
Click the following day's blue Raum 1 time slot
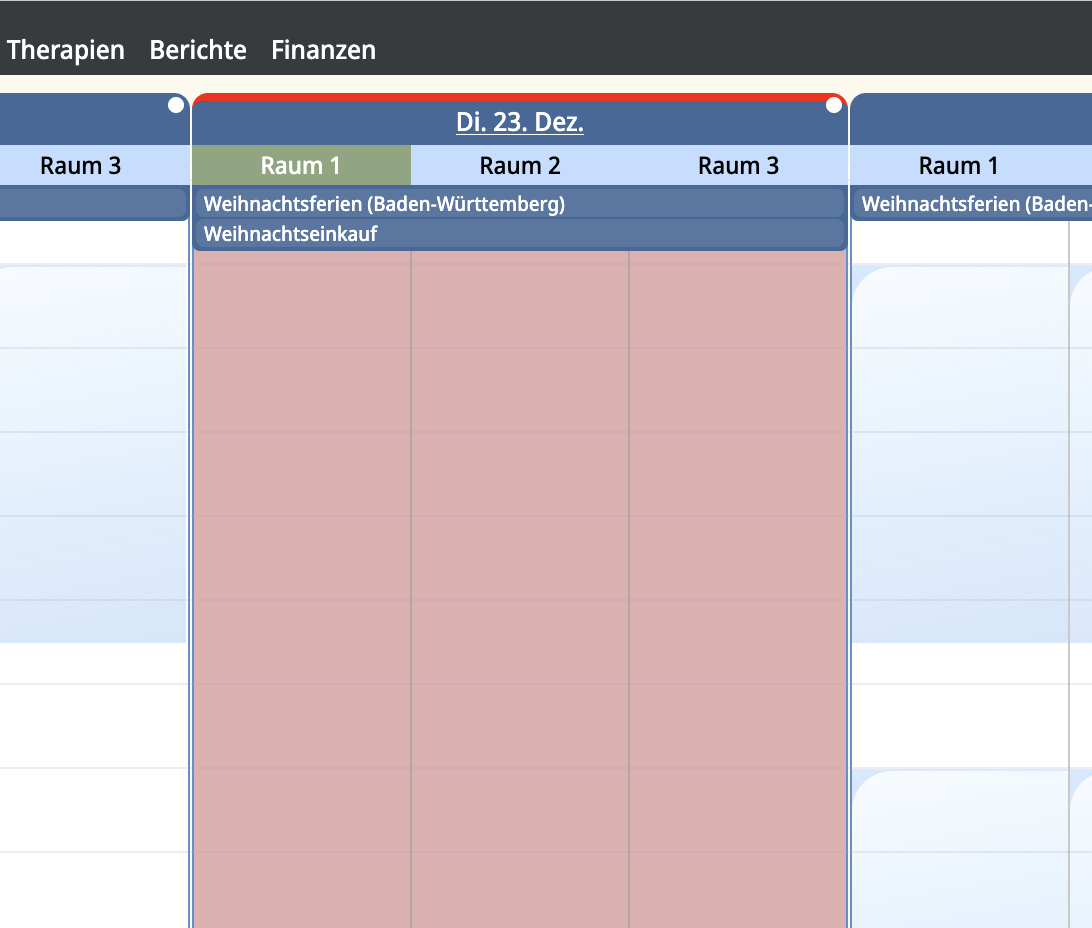pyautogui.click(x=958, y=450)
